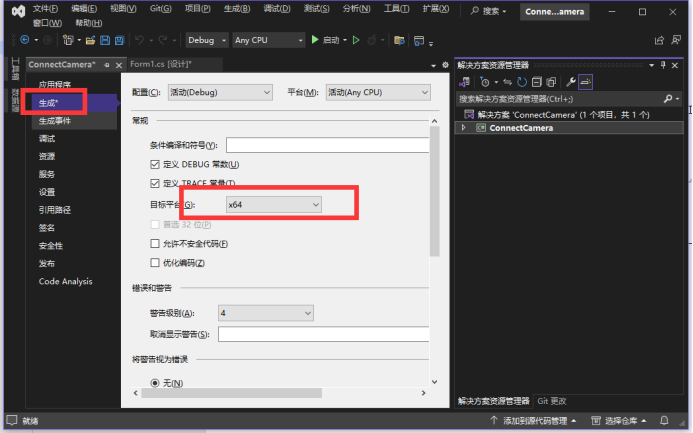This screenshot has width=693, height=433.
Task: Click the Live Share icon at top right
Action: click(x=659, y=41)
